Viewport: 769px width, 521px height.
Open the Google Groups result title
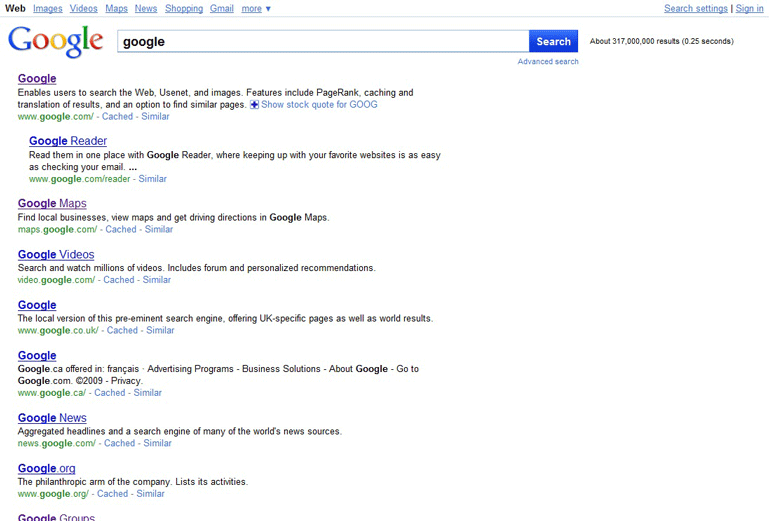click(x=56, y=517)
